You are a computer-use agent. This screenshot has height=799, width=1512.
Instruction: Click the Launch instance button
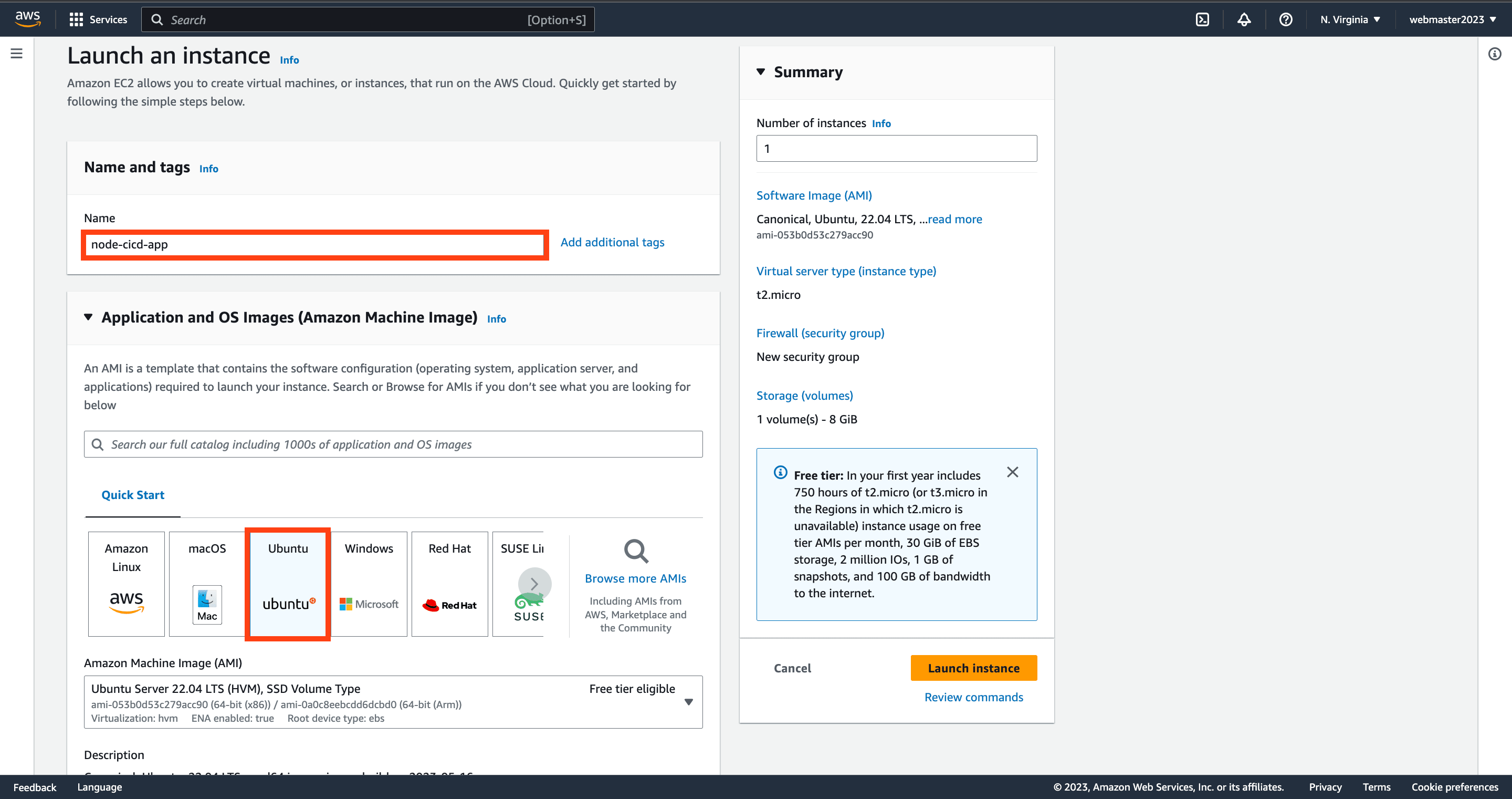[x=974, y=668]
